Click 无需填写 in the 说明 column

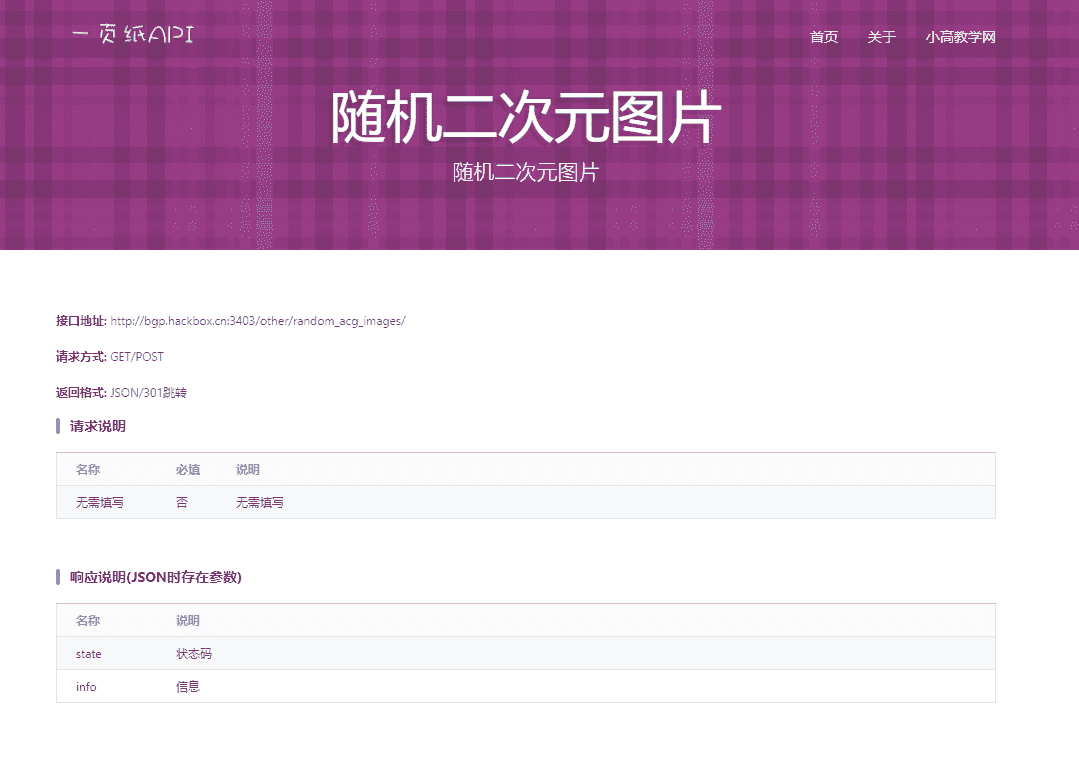(260, 503)
